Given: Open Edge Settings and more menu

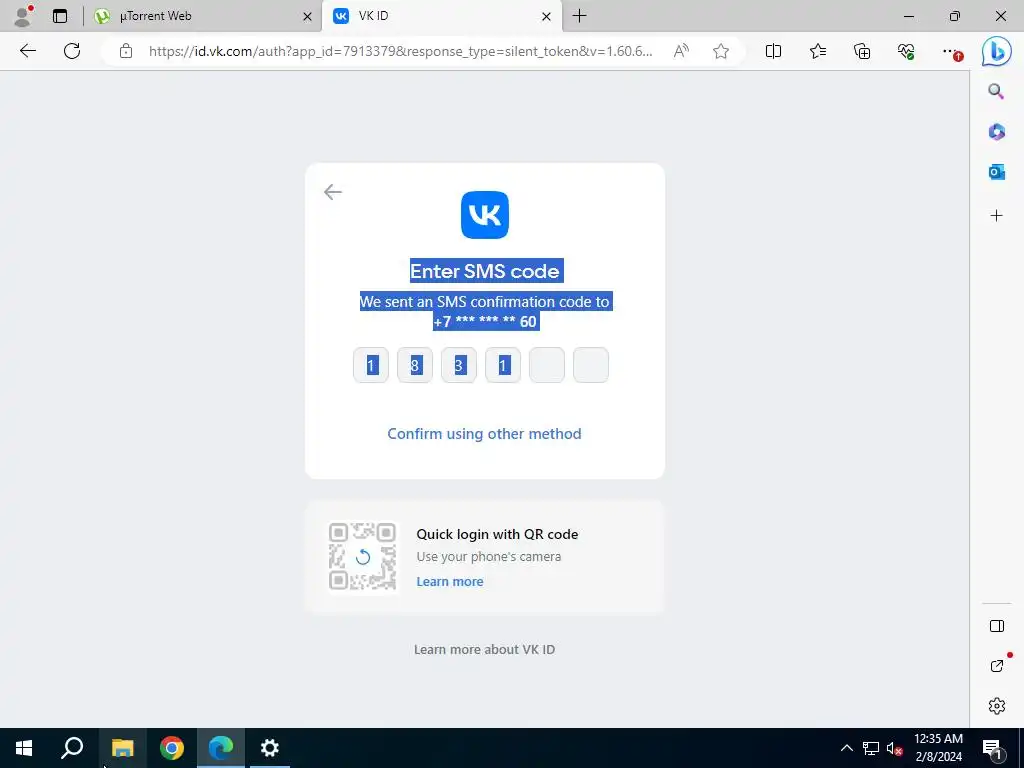Looking at the screenshot, I should [x=952, y=52].
